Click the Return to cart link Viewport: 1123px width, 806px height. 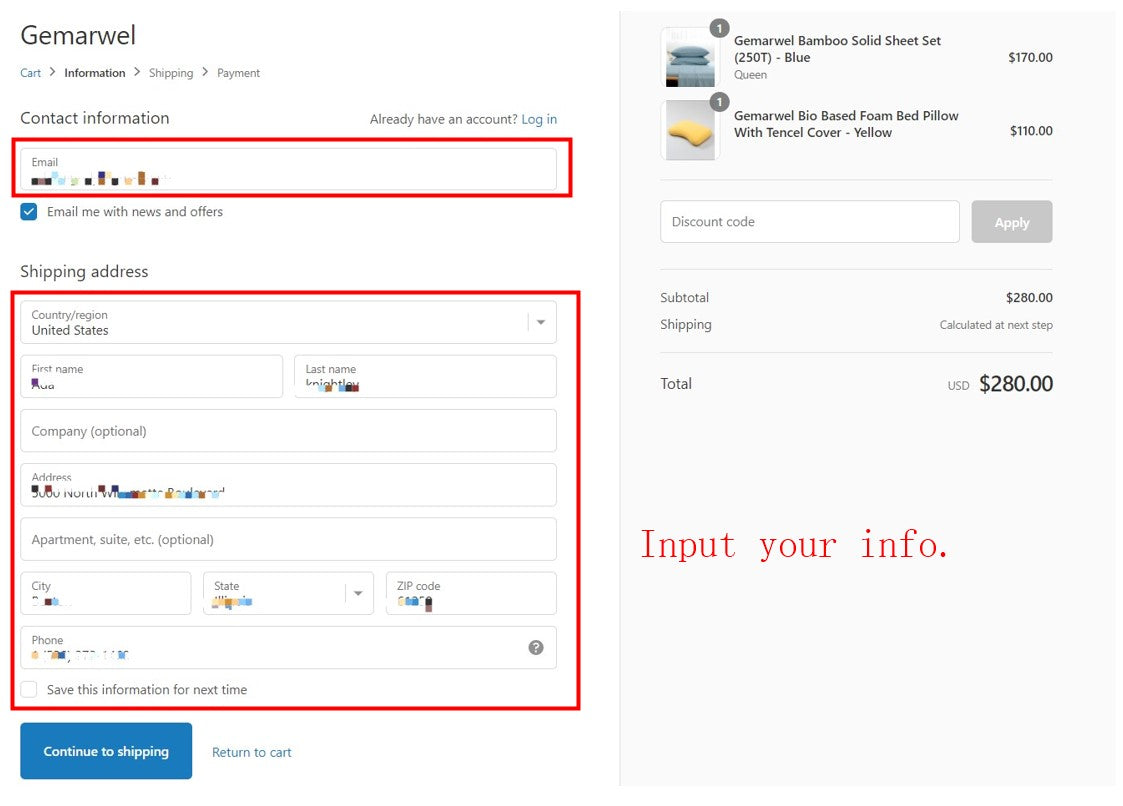(x=252, y=753)
